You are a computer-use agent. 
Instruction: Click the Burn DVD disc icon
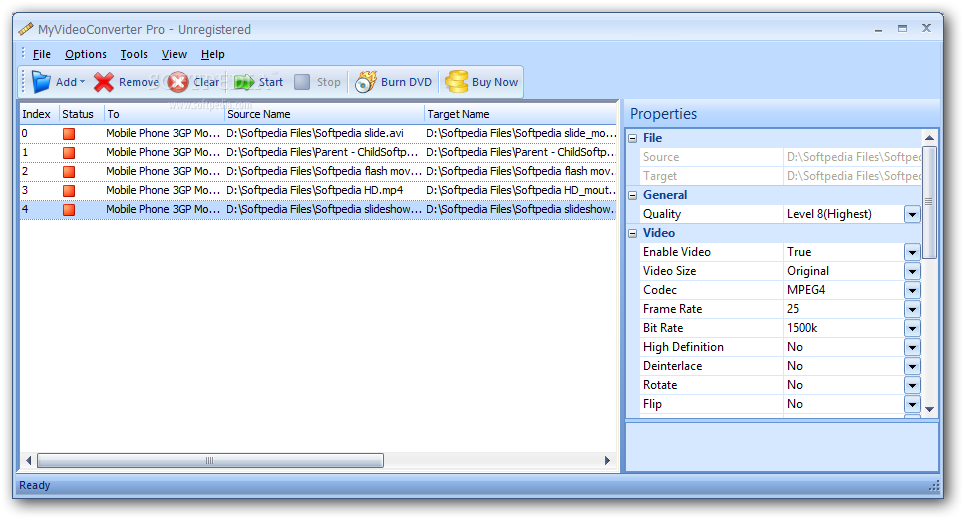(366, 82)
